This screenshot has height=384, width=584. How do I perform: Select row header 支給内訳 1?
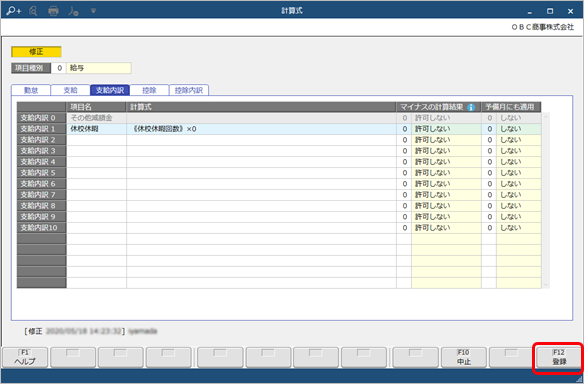click(41, 129)
